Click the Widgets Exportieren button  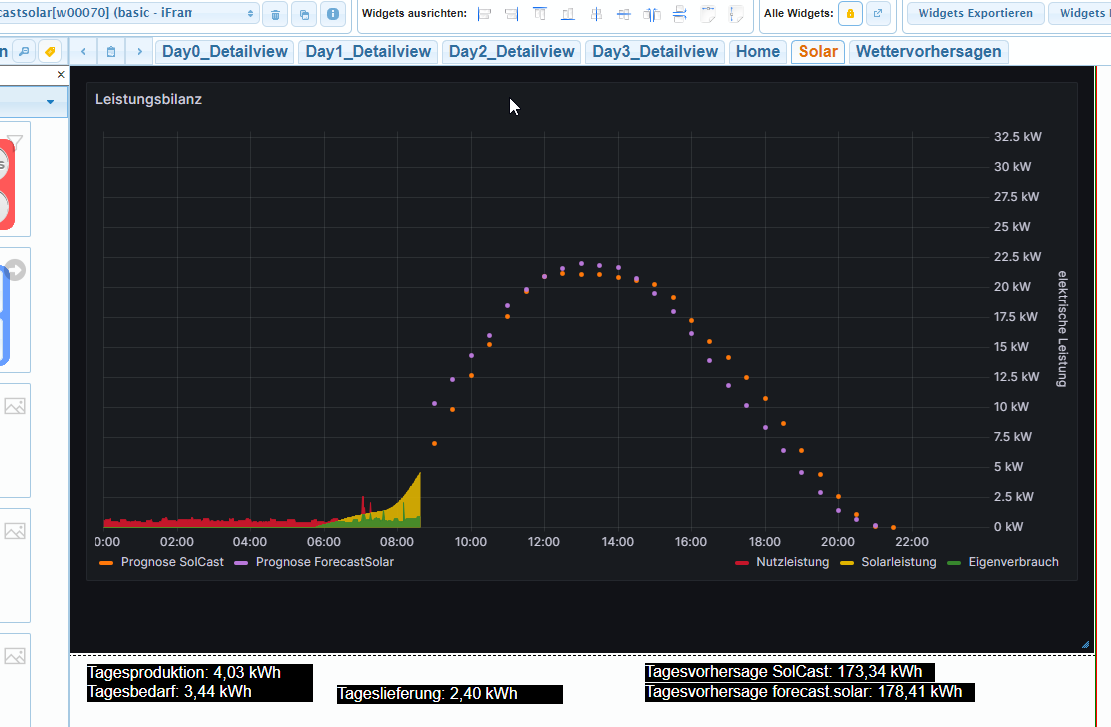975,14
